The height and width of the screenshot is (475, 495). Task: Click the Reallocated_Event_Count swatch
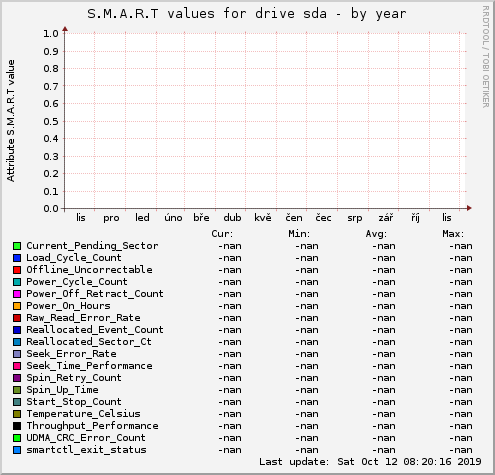pos(17,330)
